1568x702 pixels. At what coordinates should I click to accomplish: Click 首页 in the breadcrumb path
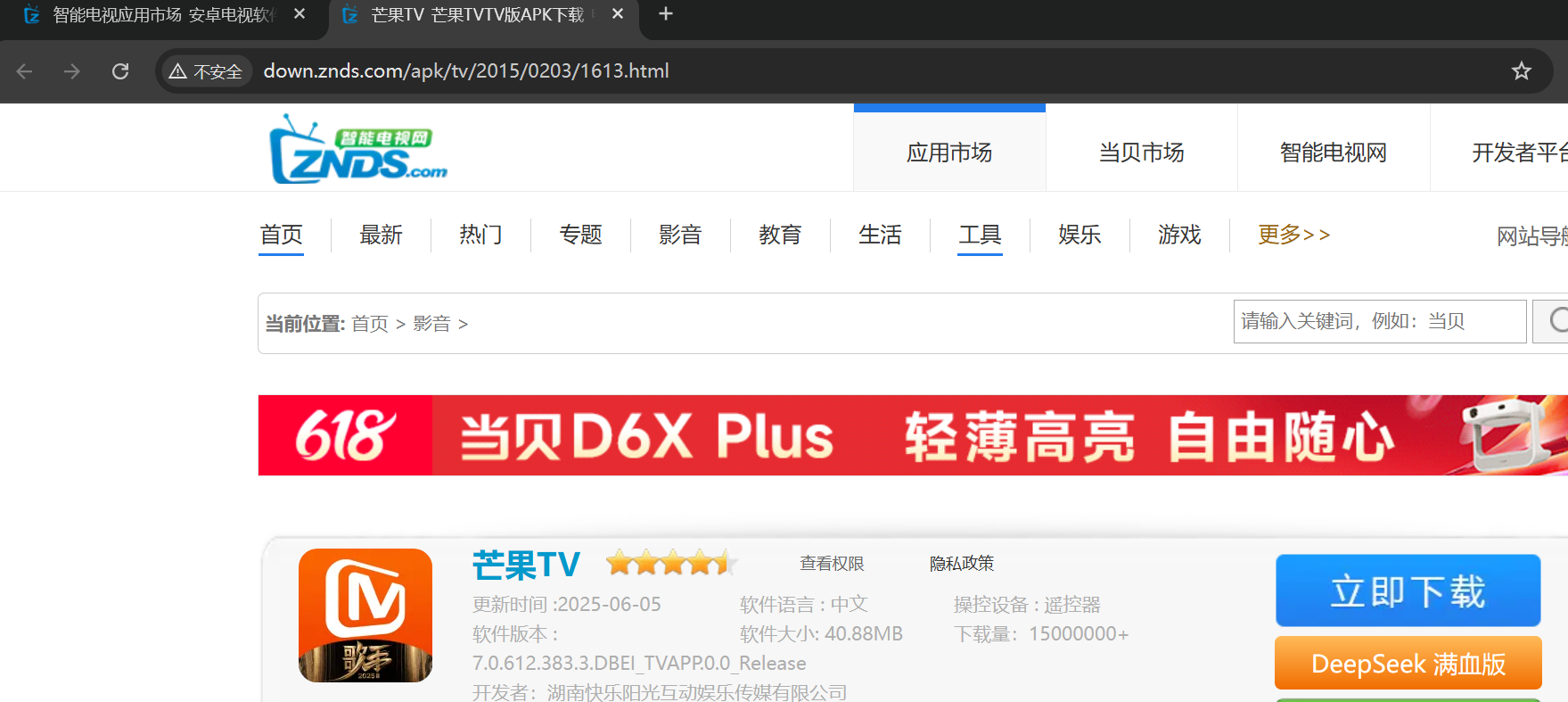[370, 323]
